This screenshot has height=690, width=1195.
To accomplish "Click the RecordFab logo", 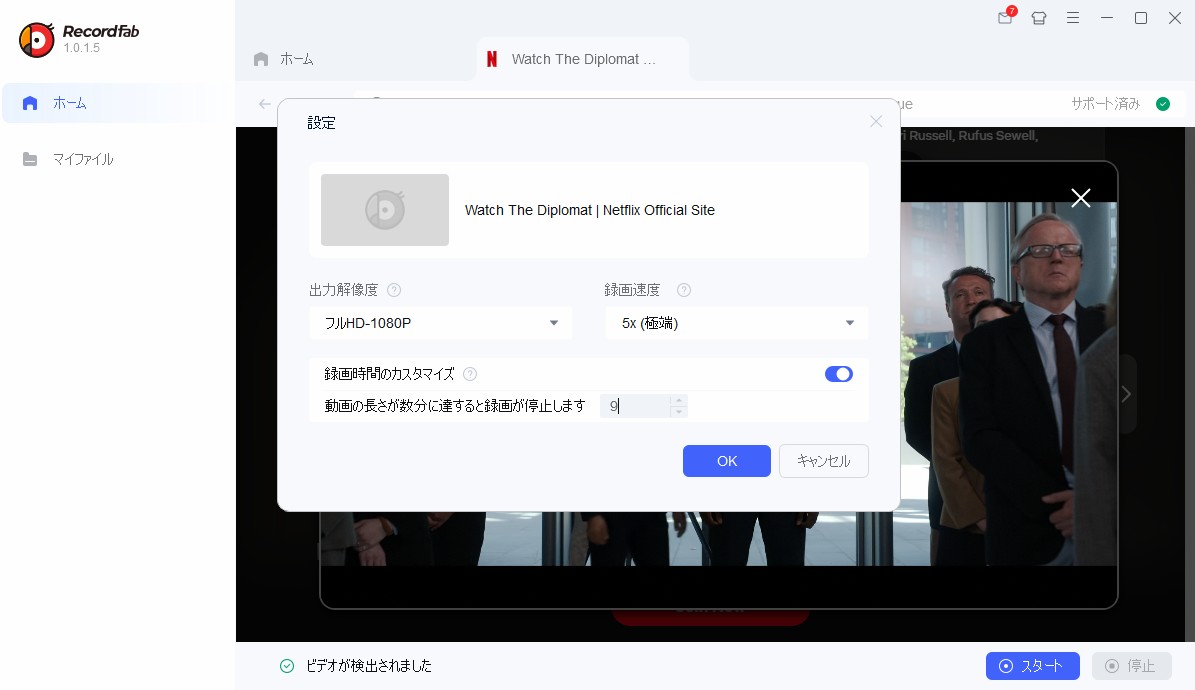I will pyautogui.click(x=37, y=38).
